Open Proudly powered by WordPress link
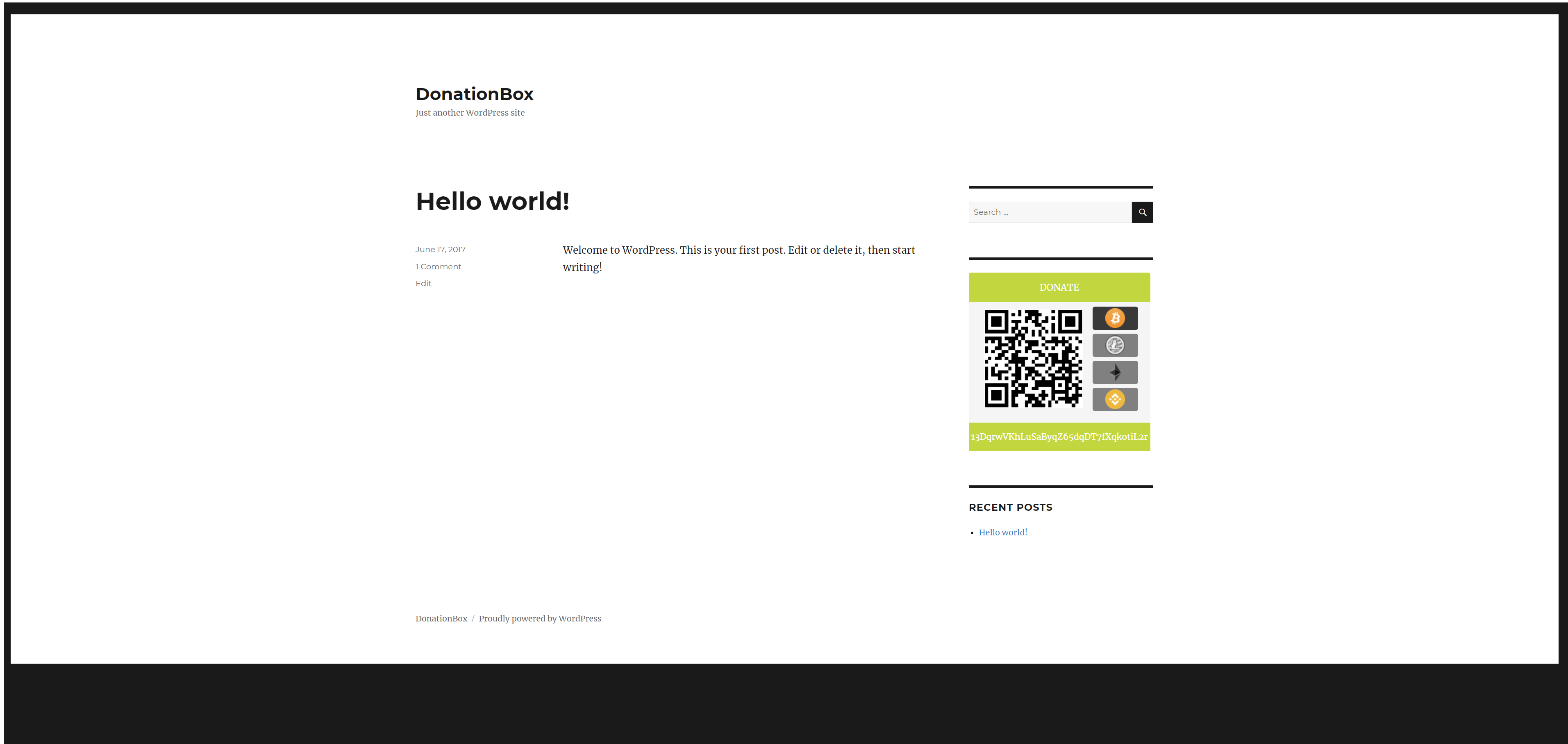 (539, 618)
